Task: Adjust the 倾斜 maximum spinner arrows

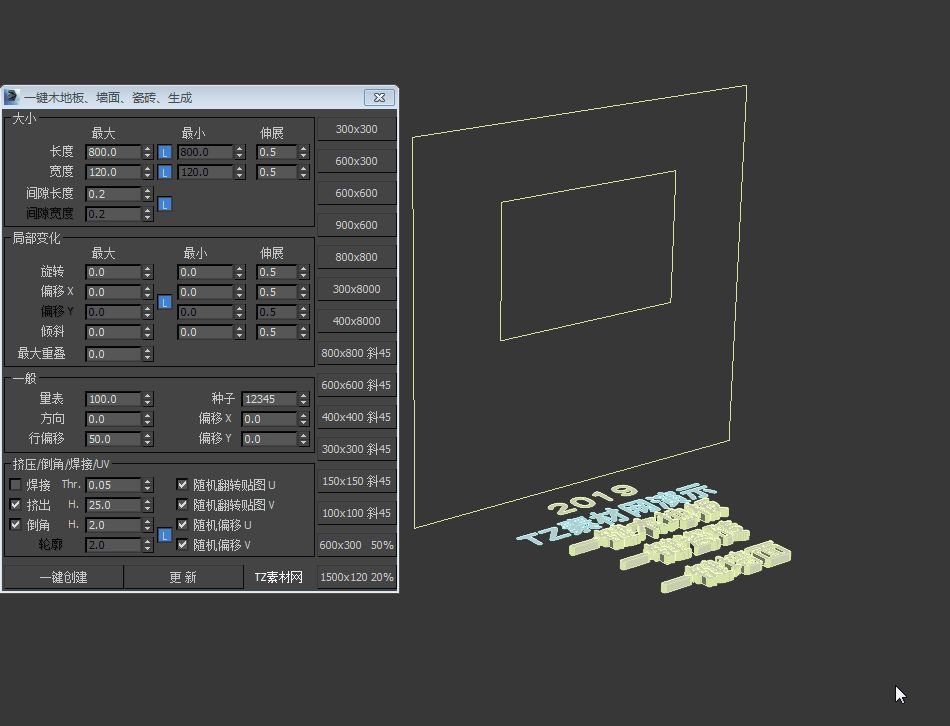Action: 148,332
